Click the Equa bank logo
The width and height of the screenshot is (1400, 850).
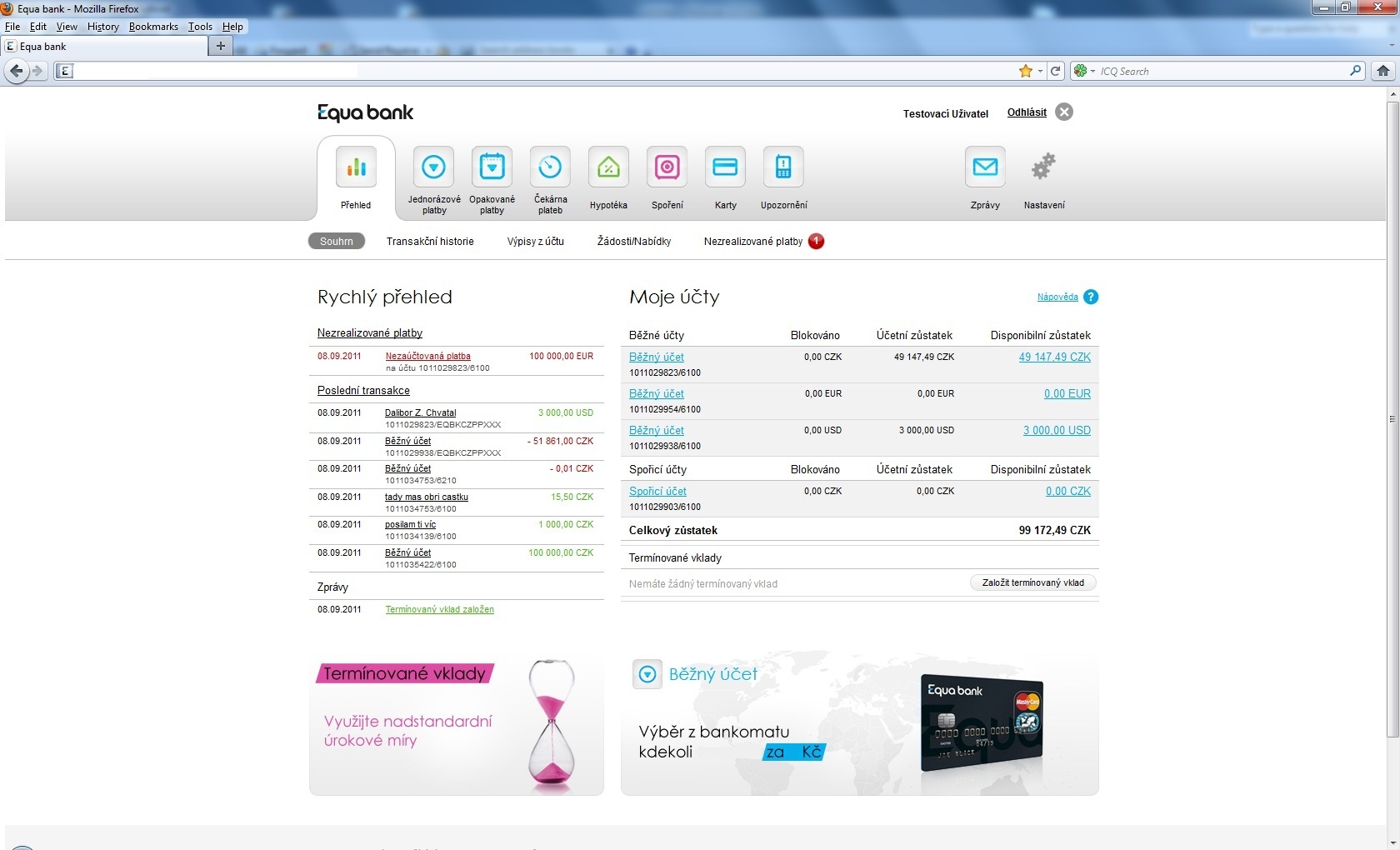(365, 112)
